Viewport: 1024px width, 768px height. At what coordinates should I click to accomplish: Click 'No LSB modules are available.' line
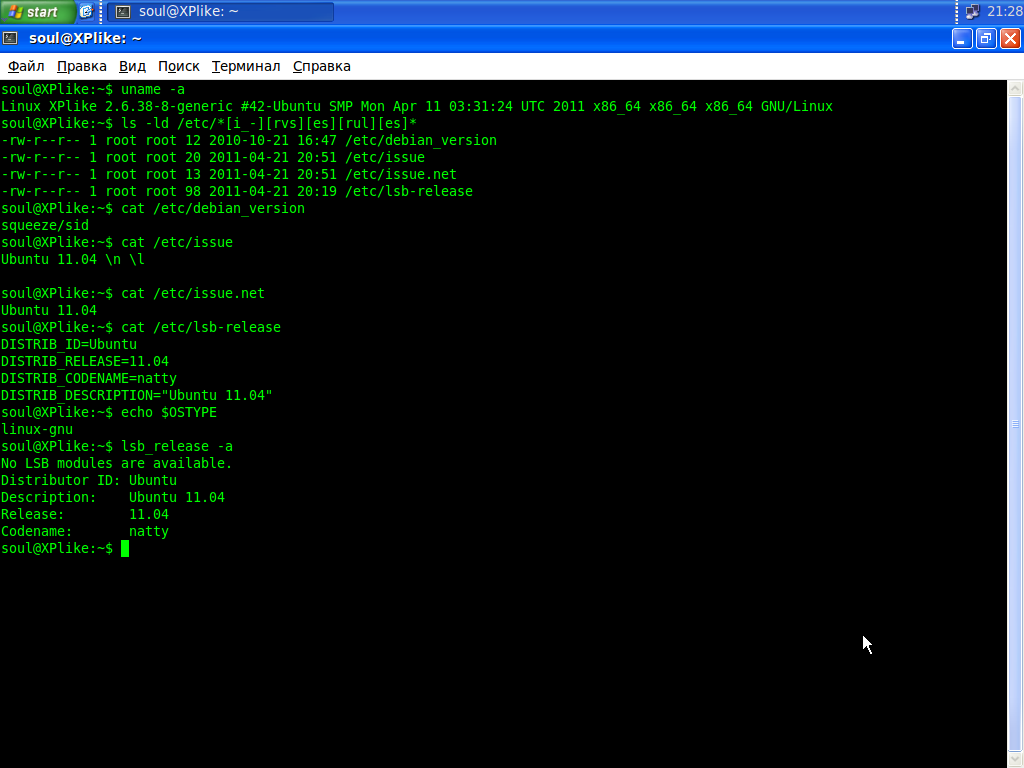pyautogui.click(x=117, y=463)
